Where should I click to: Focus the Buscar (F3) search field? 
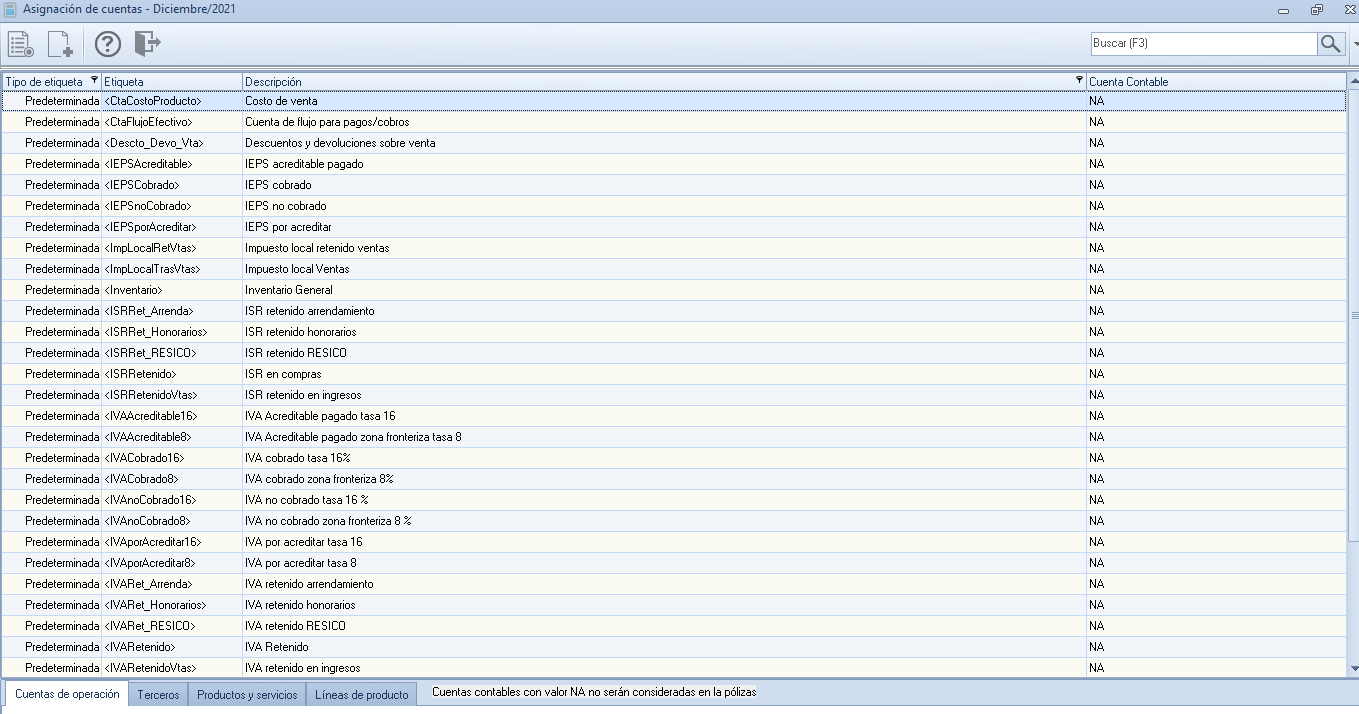click(x=1203, y=44)
